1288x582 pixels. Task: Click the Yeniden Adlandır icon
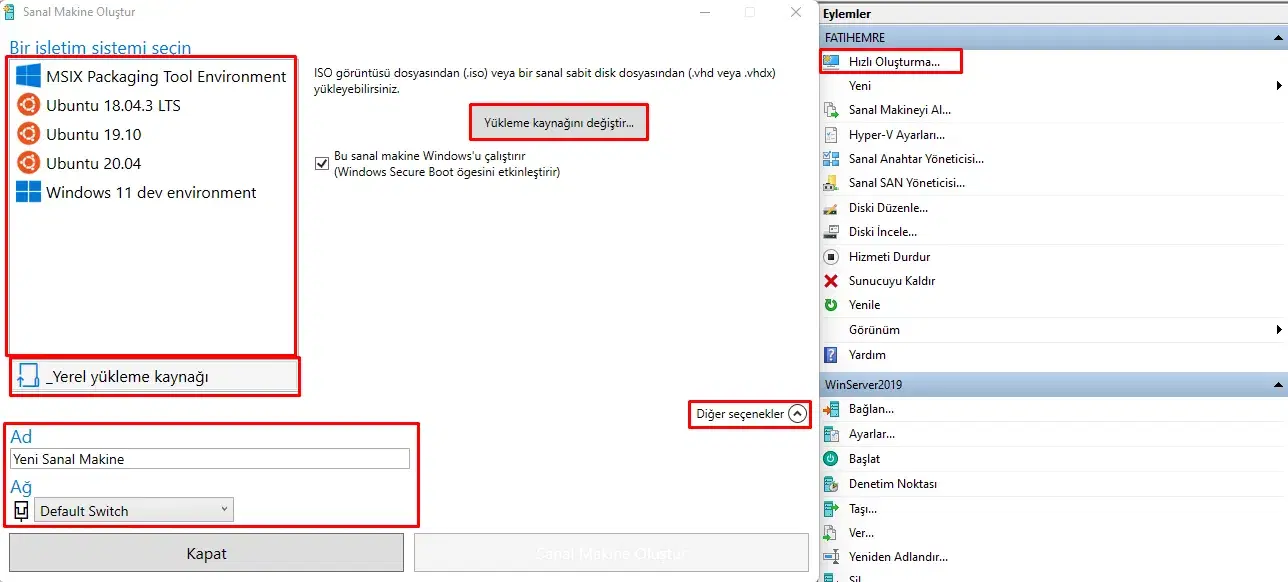tap(830, 557)
